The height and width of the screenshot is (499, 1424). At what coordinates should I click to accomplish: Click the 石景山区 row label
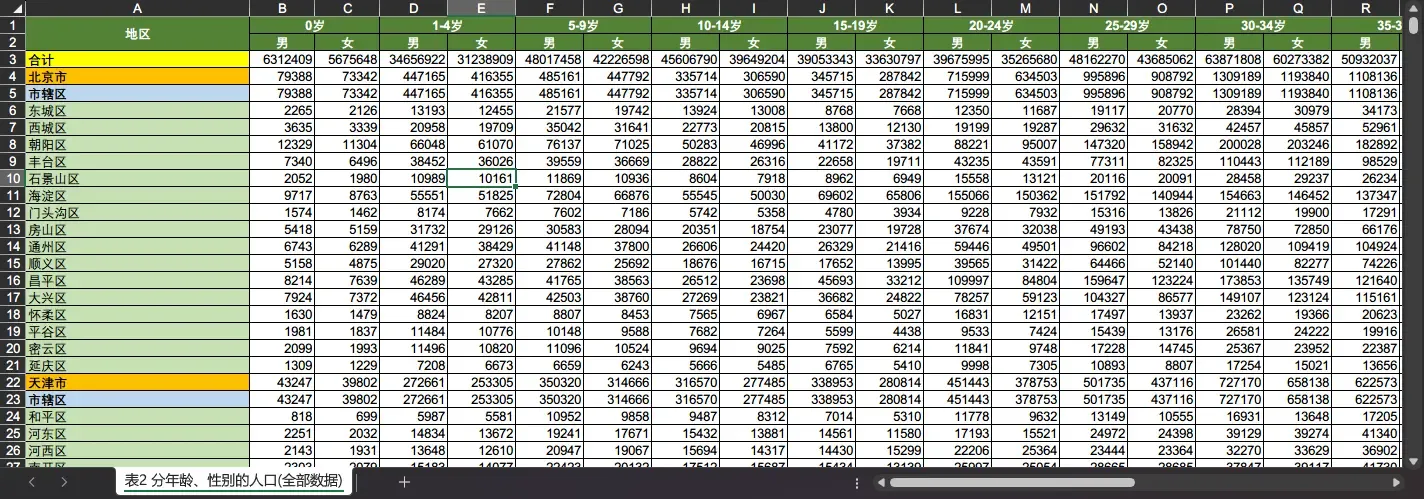click(137, 178)
